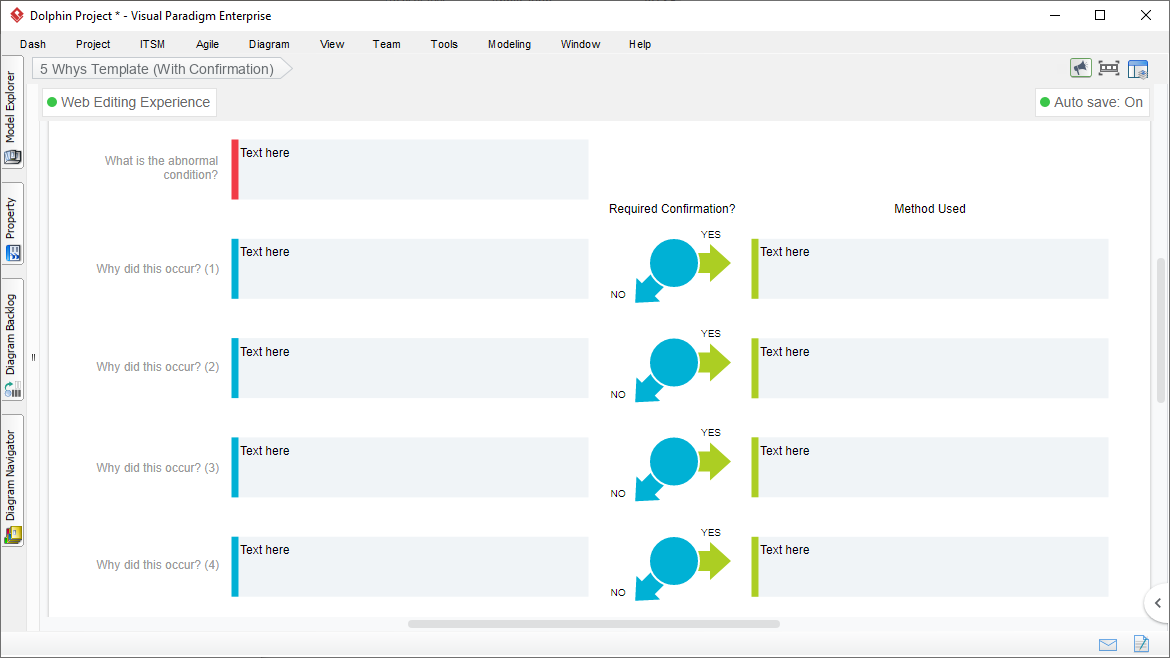Click the 'Why did this occur? (4)' label
The width and height of the screenshot is (1170, 658).
(157, 565)
